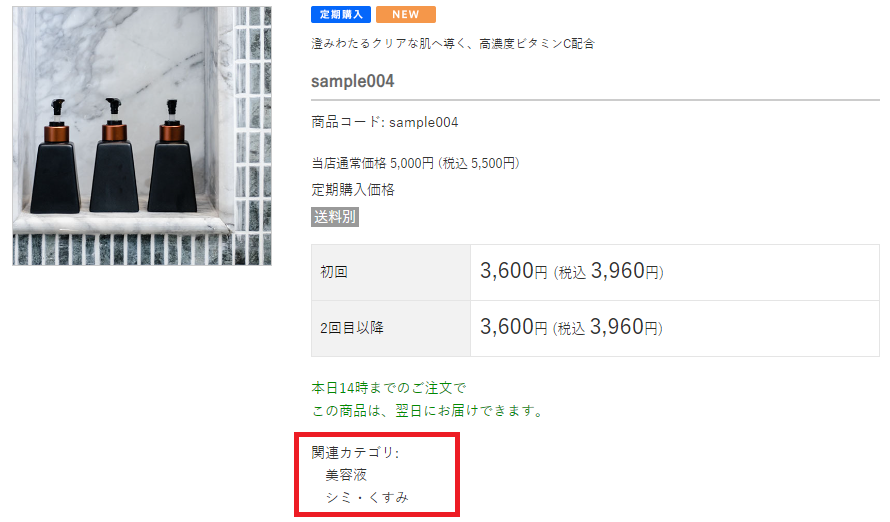Select the 2回目以降 row header

[x=391, y=328]
